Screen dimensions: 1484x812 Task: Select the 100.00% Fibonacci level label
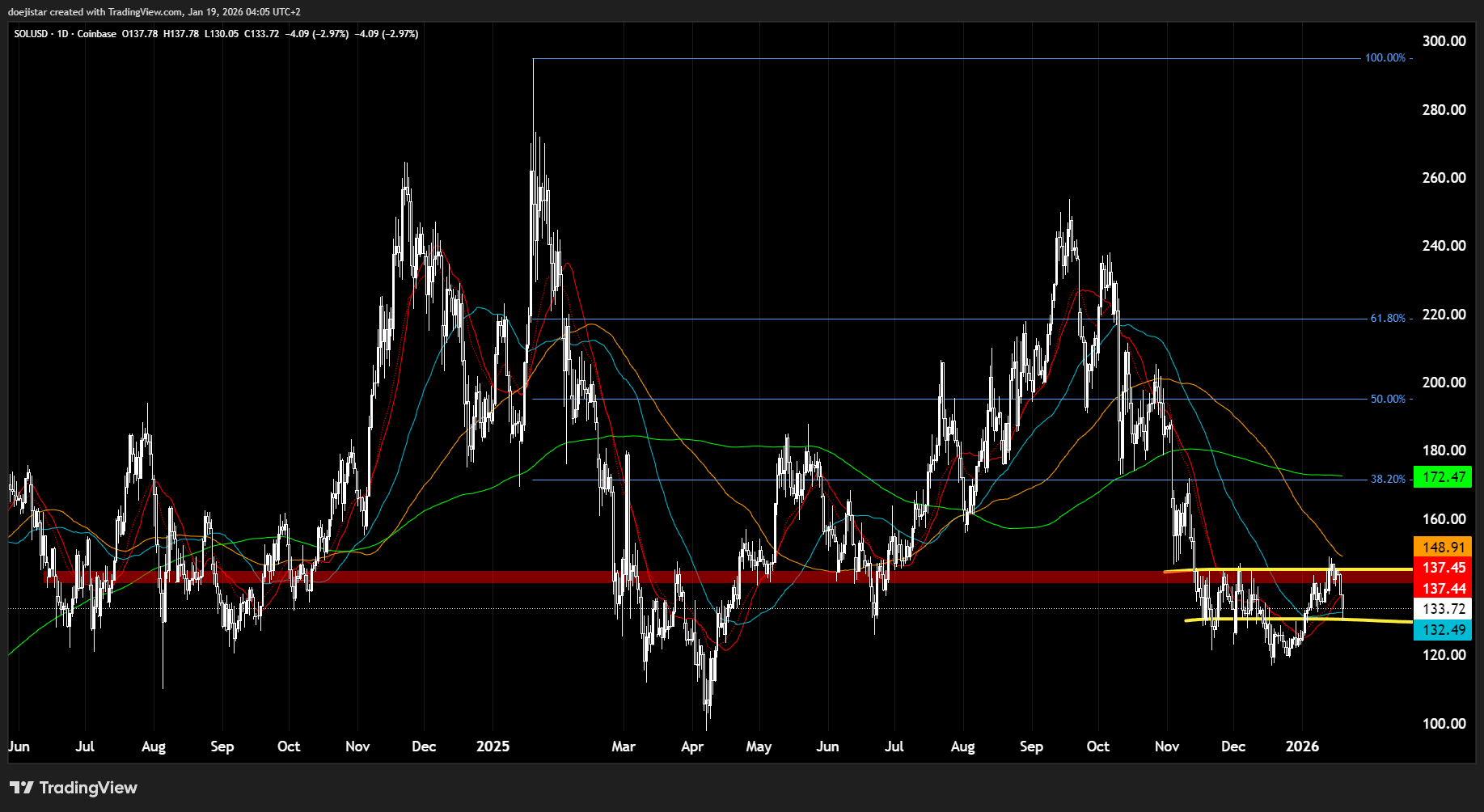[x=1385, y=58]
